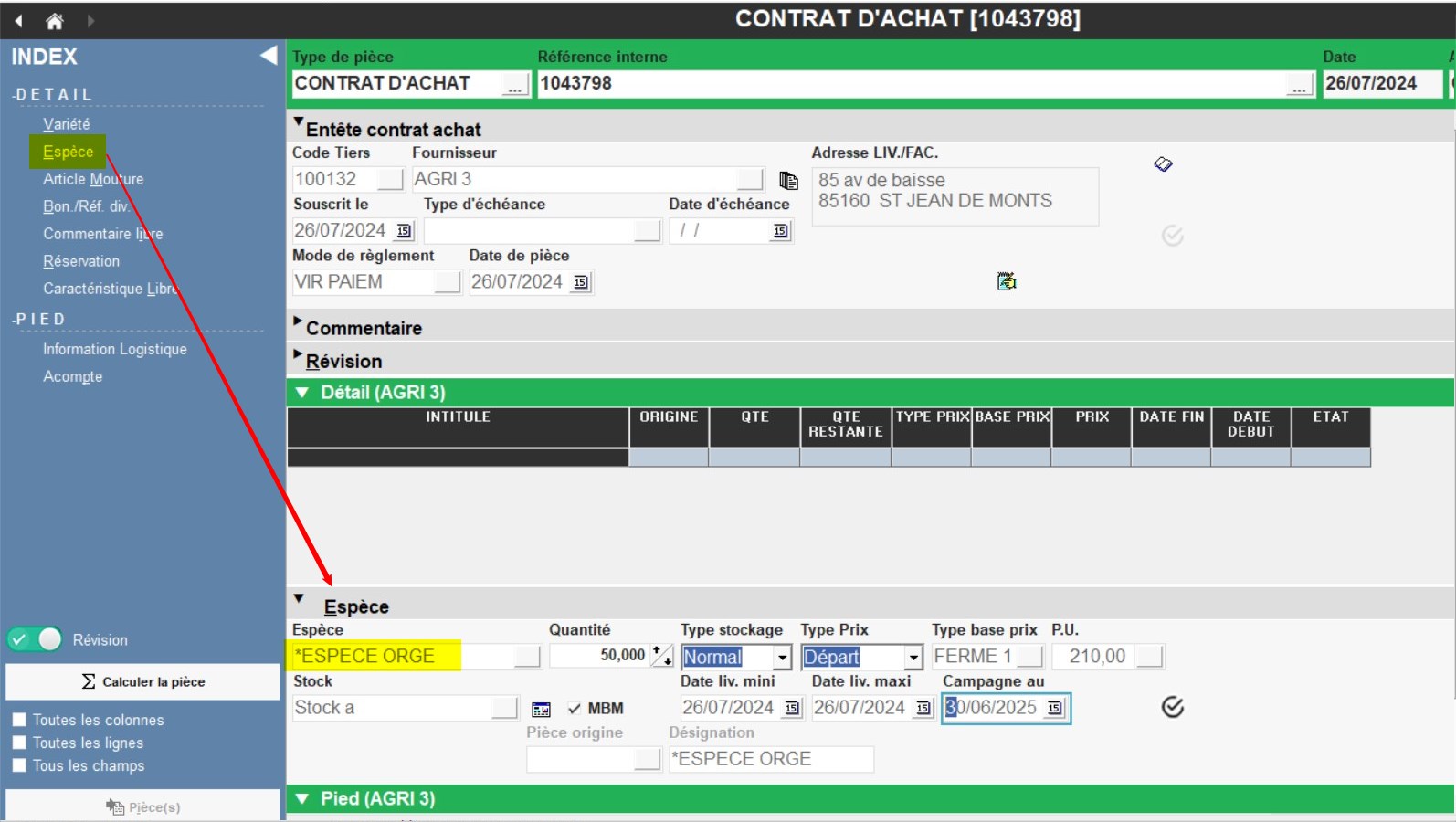Screen dimensions: 1456x822
Task: Collapse the INDEX sidebar panel arrow
Action: click(x=269, y=56)
